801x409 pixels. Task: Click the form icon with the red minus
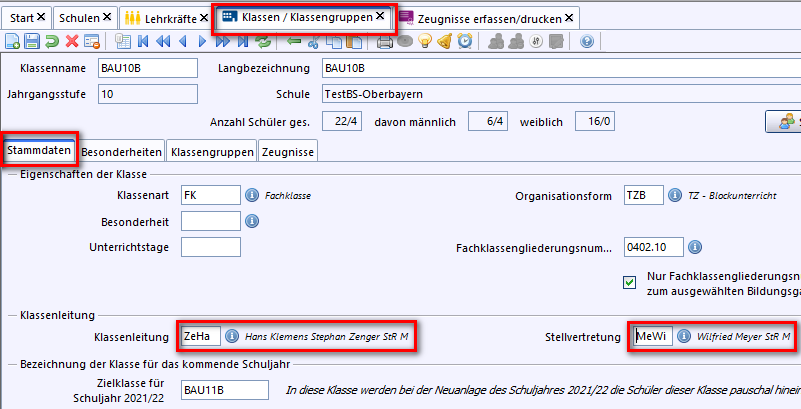pos(92,41)
